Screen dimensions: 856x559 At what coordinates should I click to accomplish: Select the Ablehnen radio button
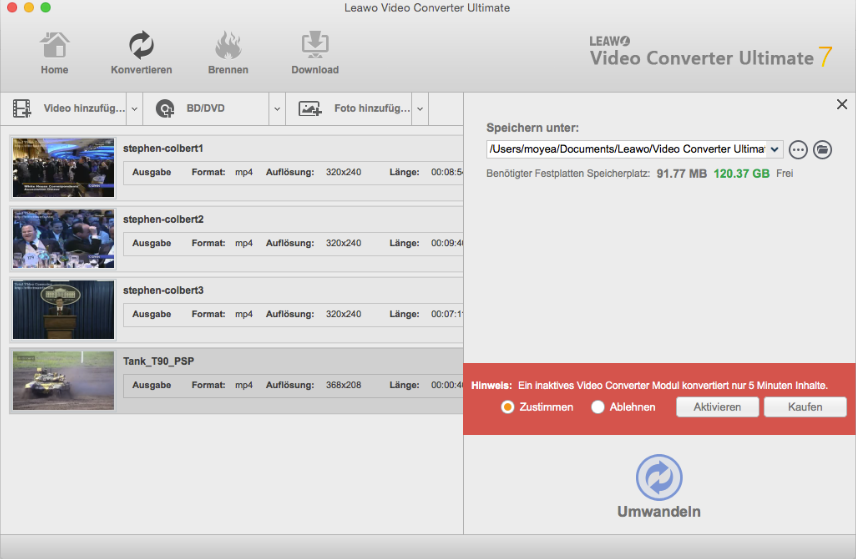click(598, 407)
